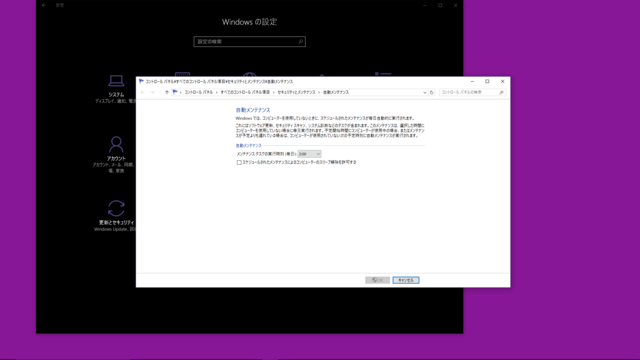Go back in the Control Panel window
This screenshot has height=360, width=640.
(x=142, y=93)
